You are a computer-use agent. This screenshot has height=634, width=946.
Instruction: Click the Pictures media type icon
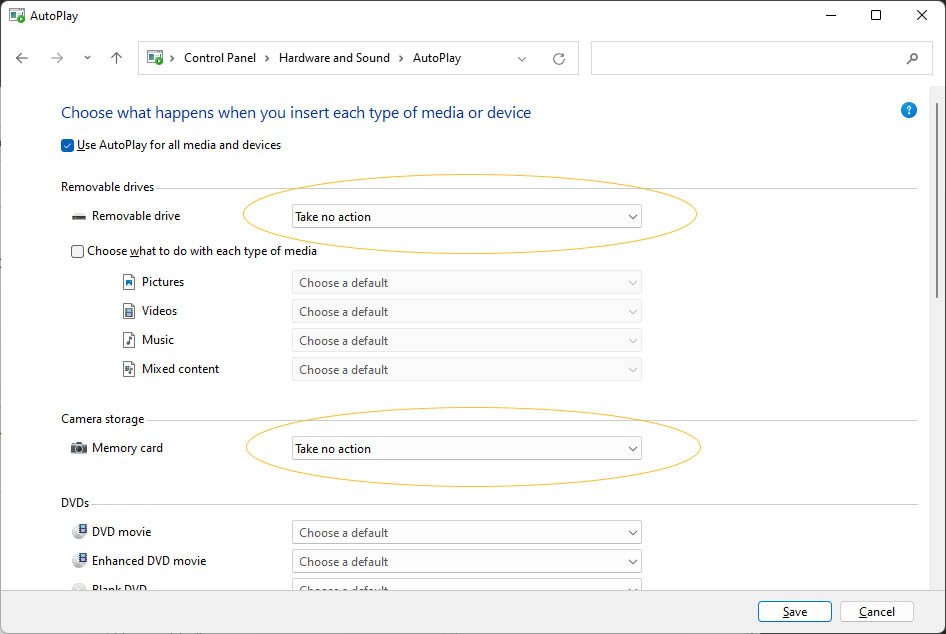[x=129, y=281]
